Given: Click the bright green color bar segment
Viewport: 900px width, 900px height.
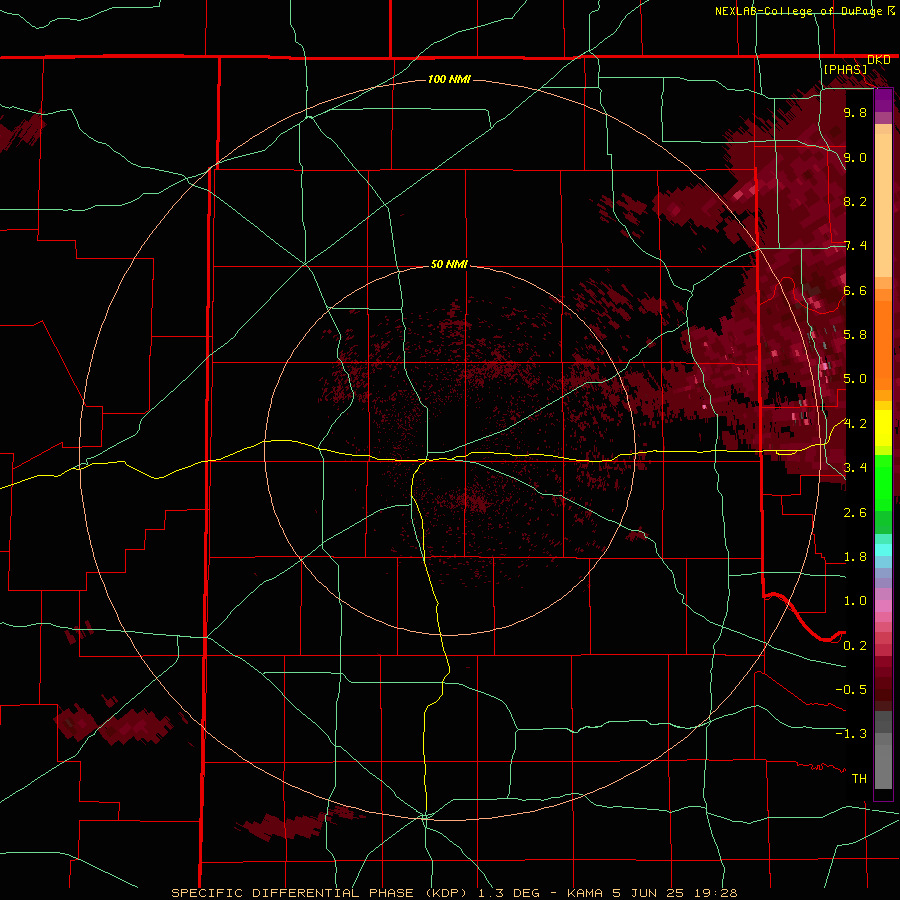Looking at the screenshot, I should pos(883,483).
